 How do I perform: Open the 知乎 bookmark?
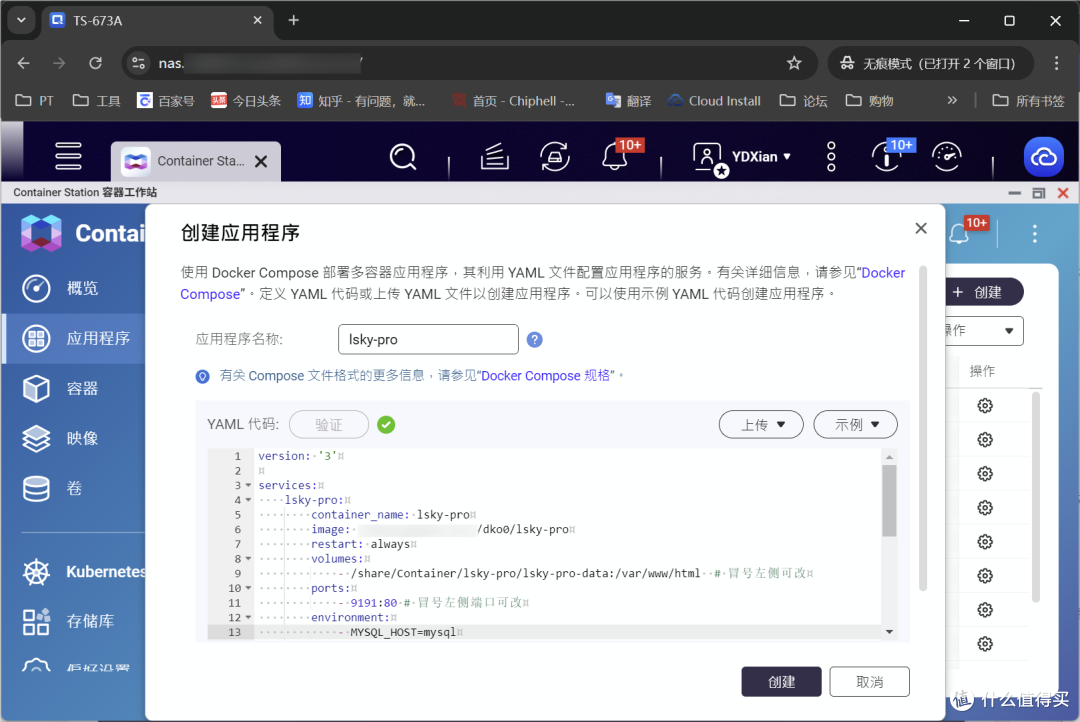(x=361, y=101)
